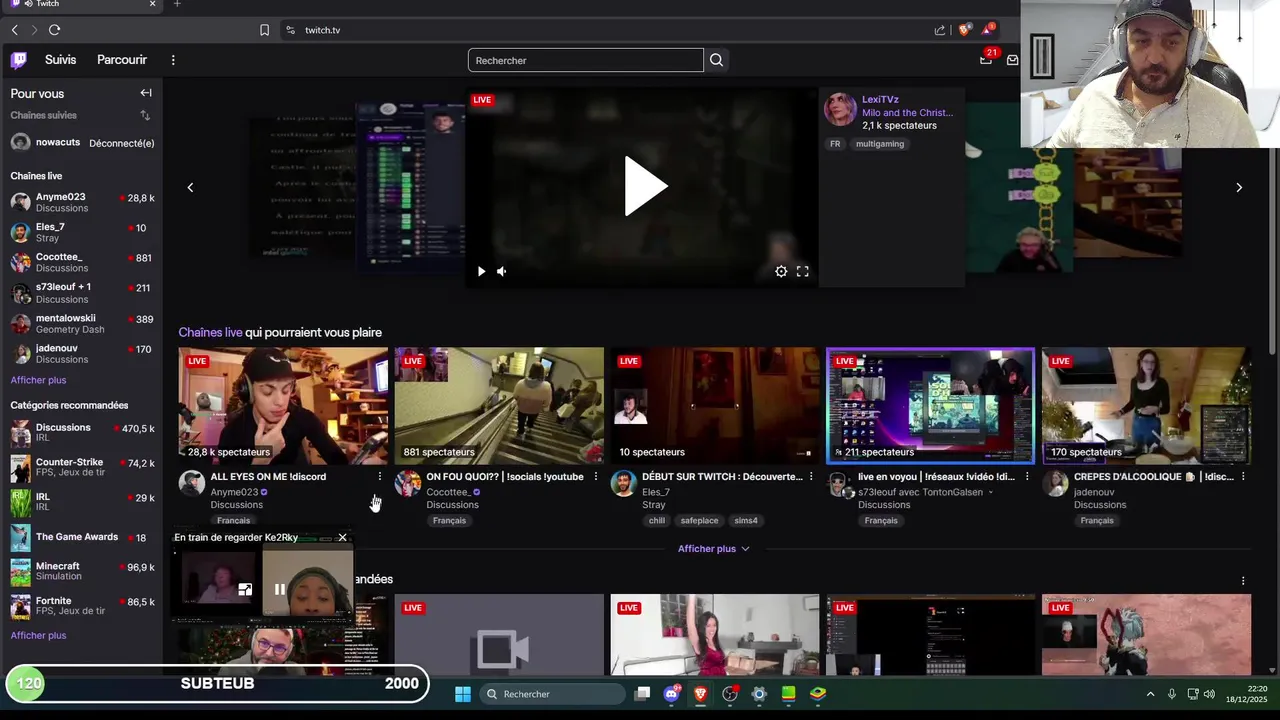Open Windows Start menu
This screenshot has width=1280, height=720.
[463, 694]
